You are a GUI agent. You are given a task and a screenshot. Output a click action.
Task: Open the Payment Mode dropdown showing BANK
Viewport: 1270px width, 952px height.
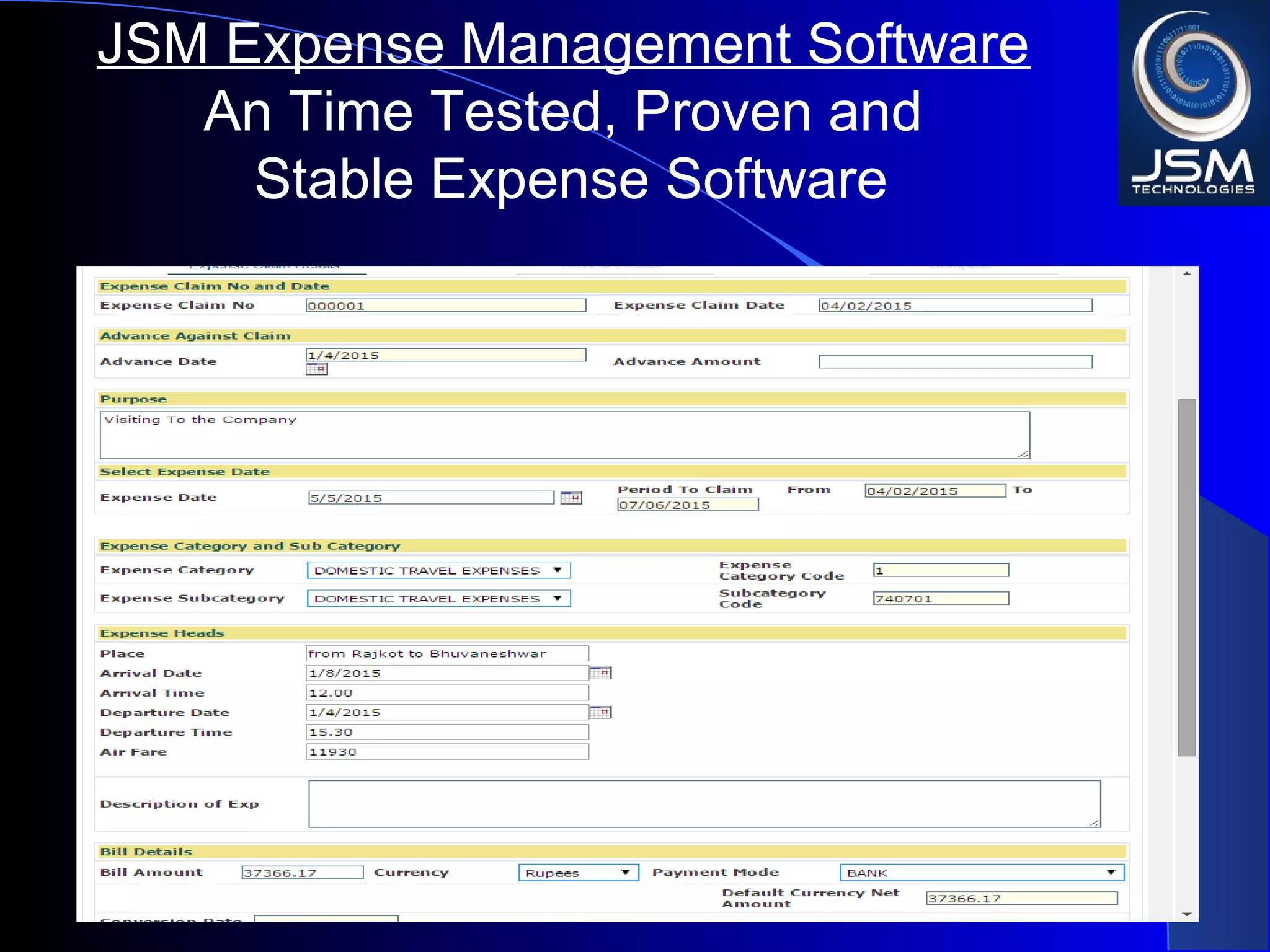pos(982,873)
